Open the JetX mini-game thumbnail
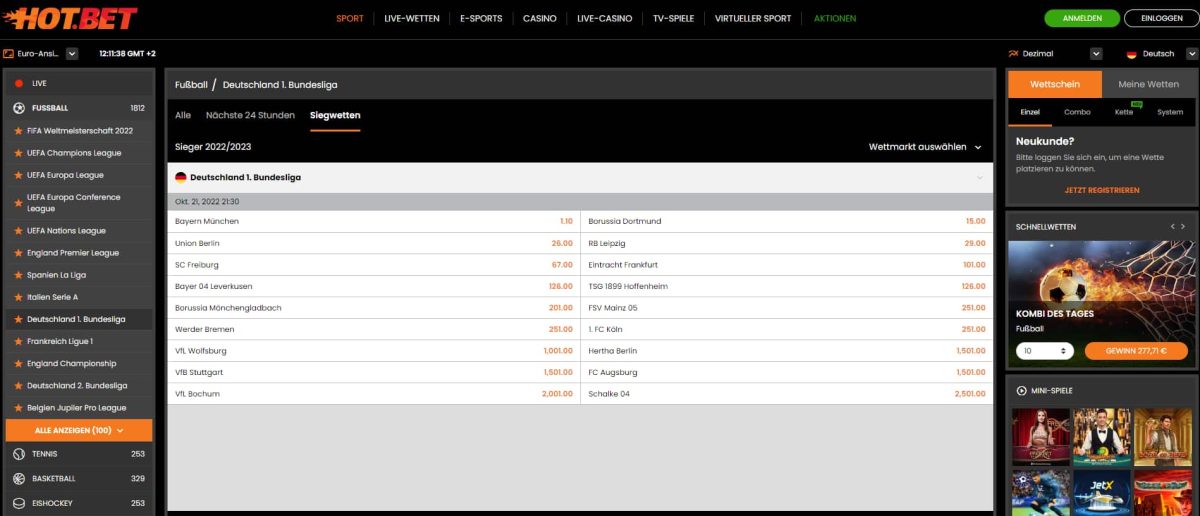Screen dimensions: 1200x516 [x=1102, y=493]
